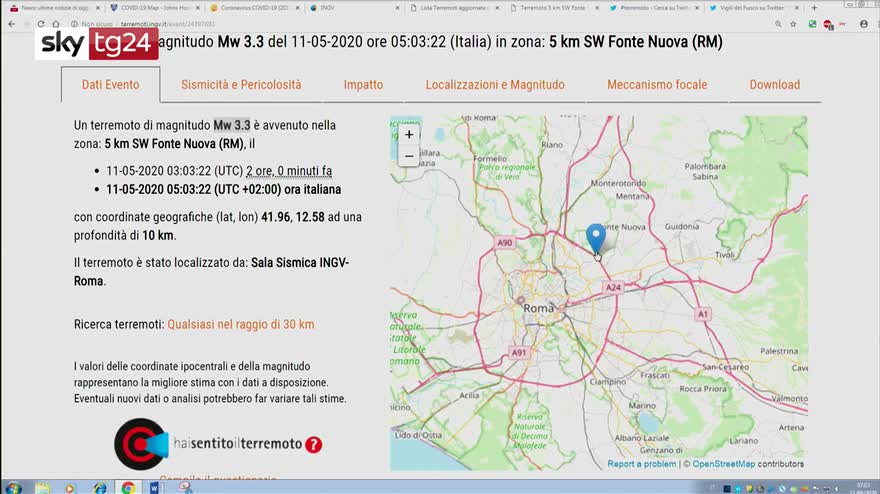Click the Report a problem map link
This screenshot has width=880, height=494.
pyautogui.click(x=642, y=464)
